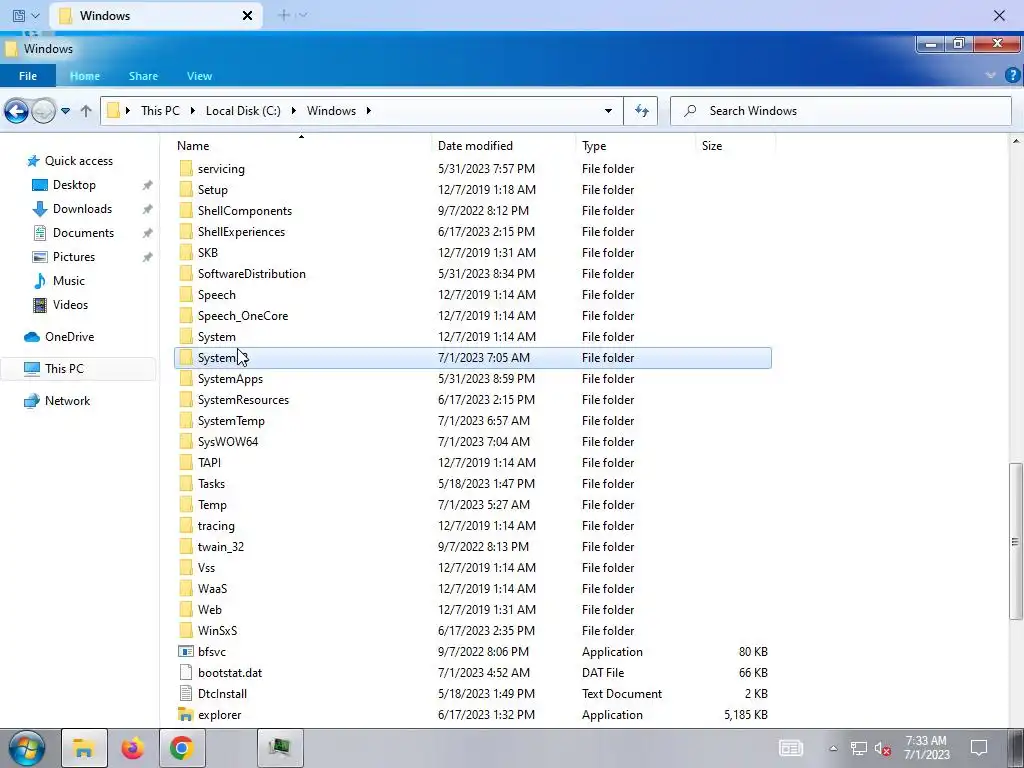
Task: Select OneDrive in the navigation pane
Action: pos(69,337)
